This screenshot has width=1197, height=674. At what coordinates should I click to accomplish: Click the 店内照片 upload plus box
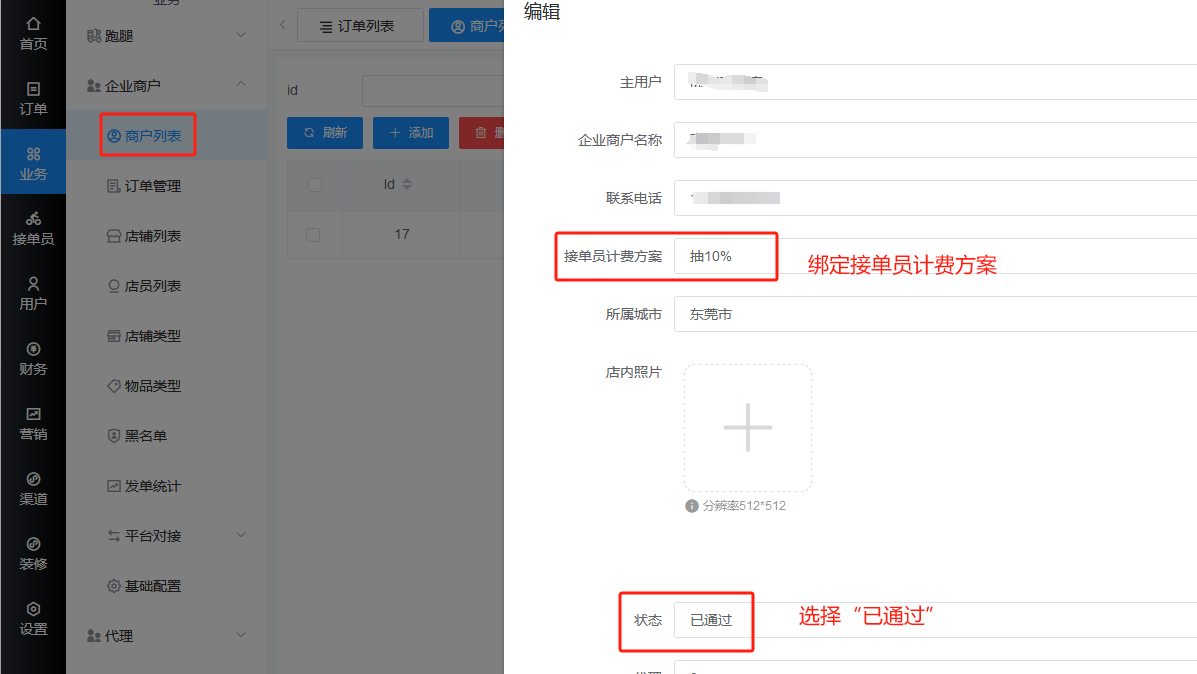coord(748,428)
